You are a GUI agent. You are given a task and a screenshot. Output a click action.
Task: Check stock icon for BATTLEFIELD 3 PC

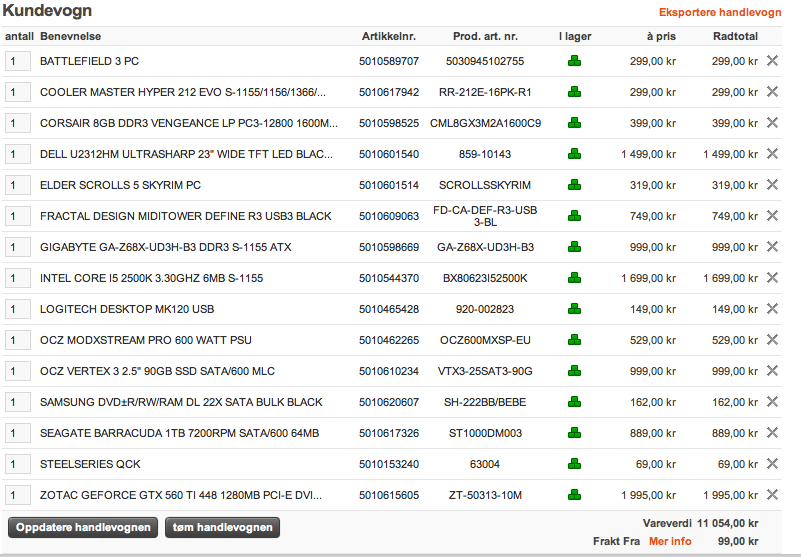click(x=575, y=61)
